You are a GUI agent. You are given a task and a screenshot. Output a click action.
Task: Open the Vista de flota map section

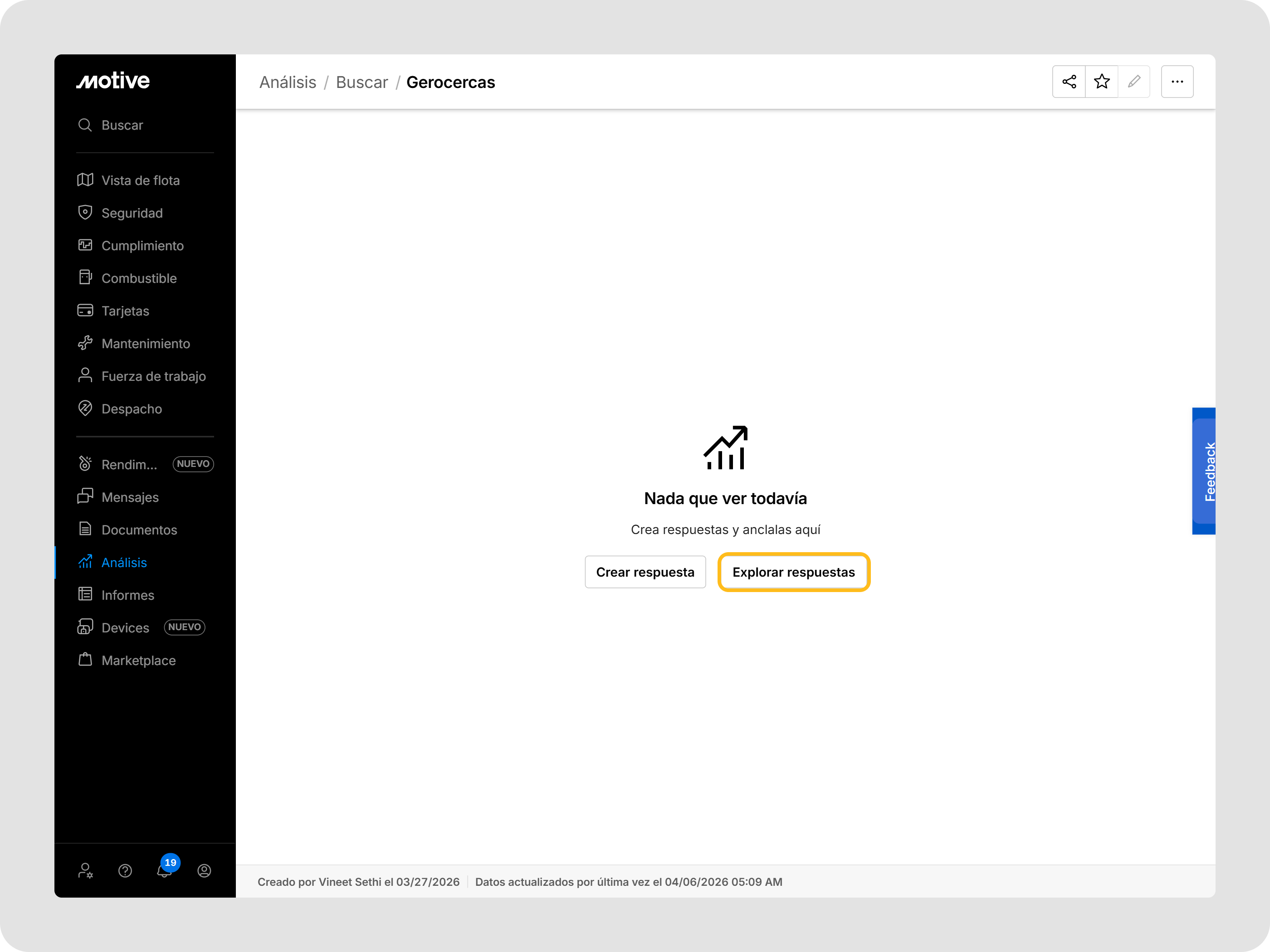[140, 180]
